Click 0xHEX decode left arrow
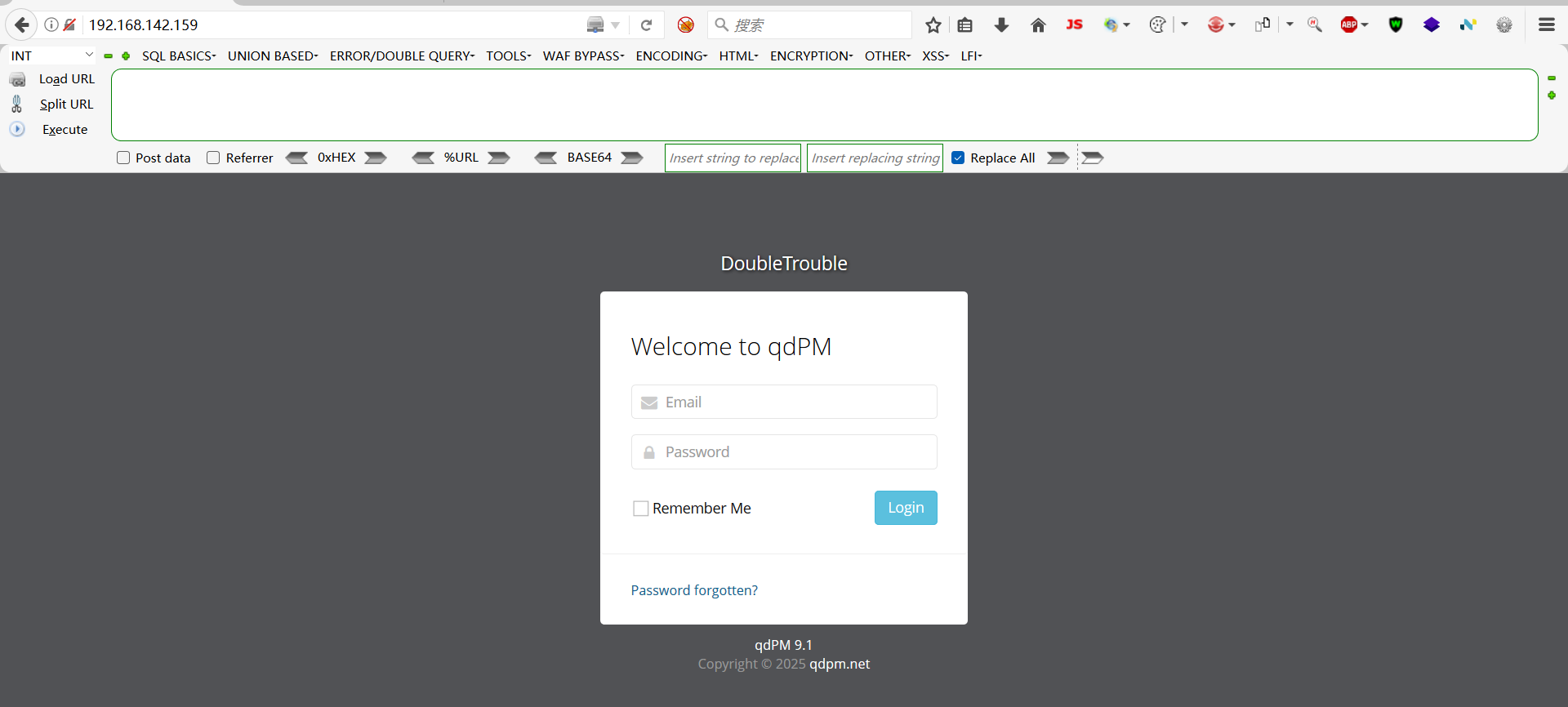 (296, 158)
